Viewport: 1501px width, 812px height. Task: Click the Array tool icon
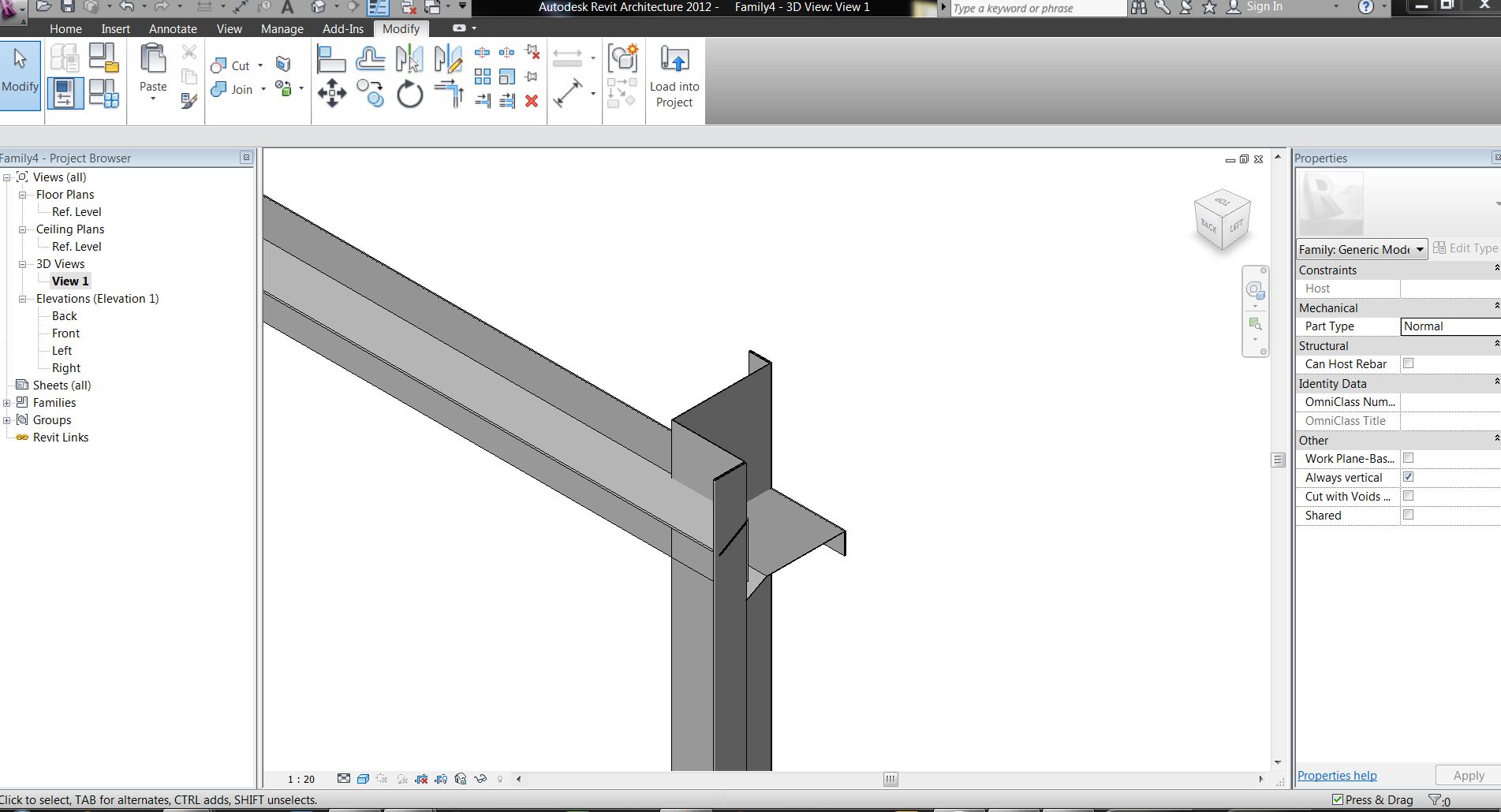pos(483,76)
